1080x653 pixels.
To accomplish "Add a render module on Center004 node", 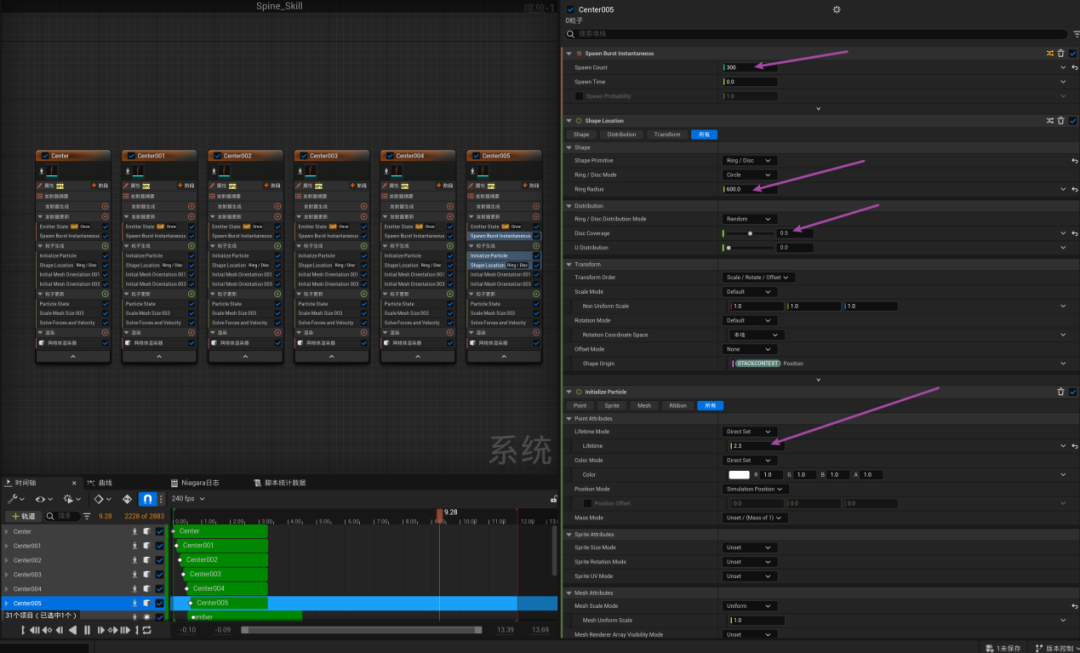I will [450, 333].
